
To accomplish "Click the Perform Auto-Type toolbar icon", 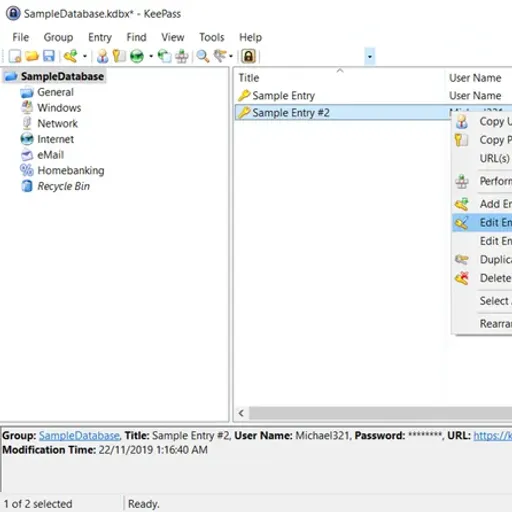I will pyautogui.click(x=182, y=56).
